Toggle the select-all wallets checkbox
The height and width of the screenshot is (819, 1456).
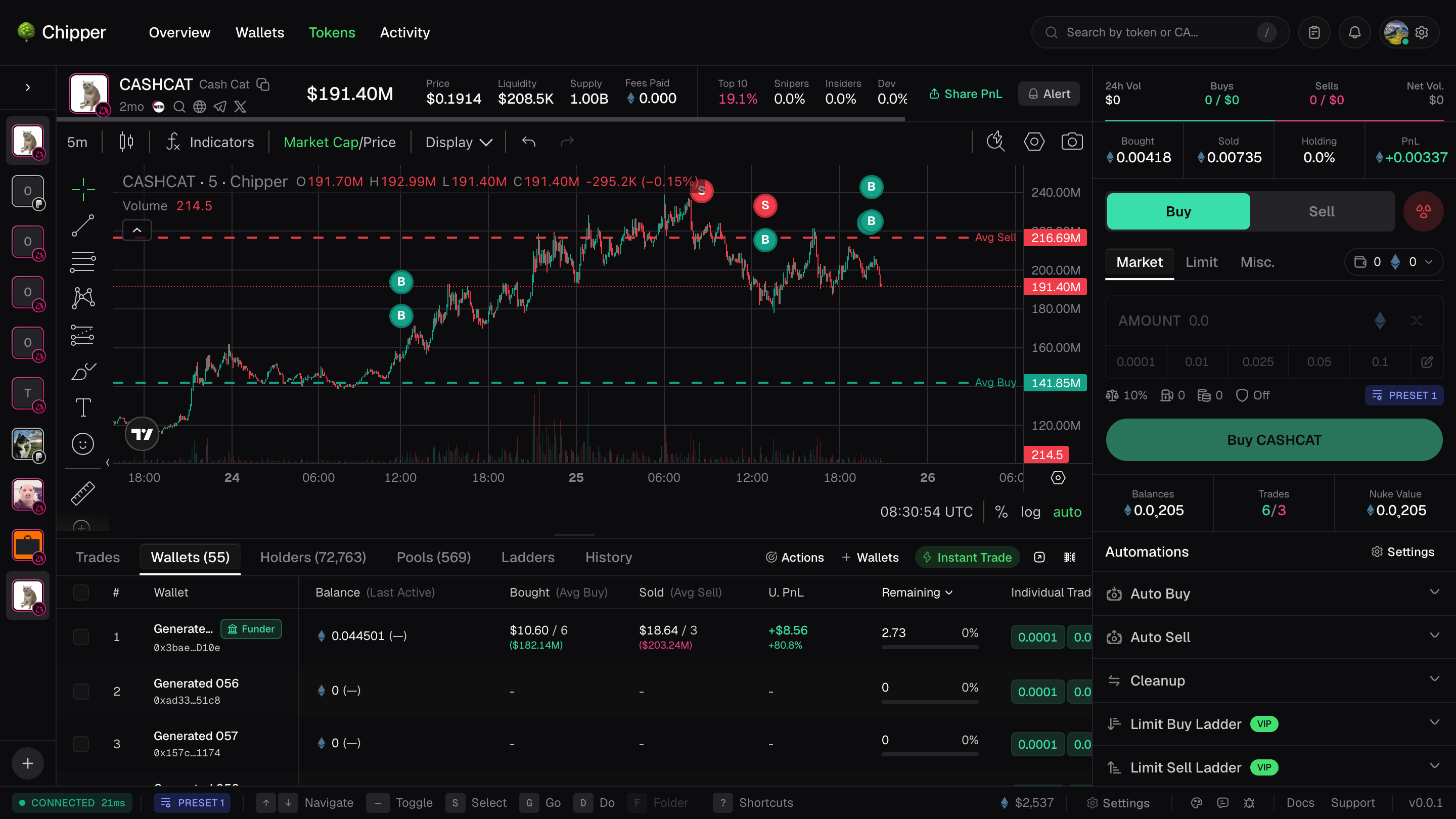pyautogui.click(x=81, y=593)
